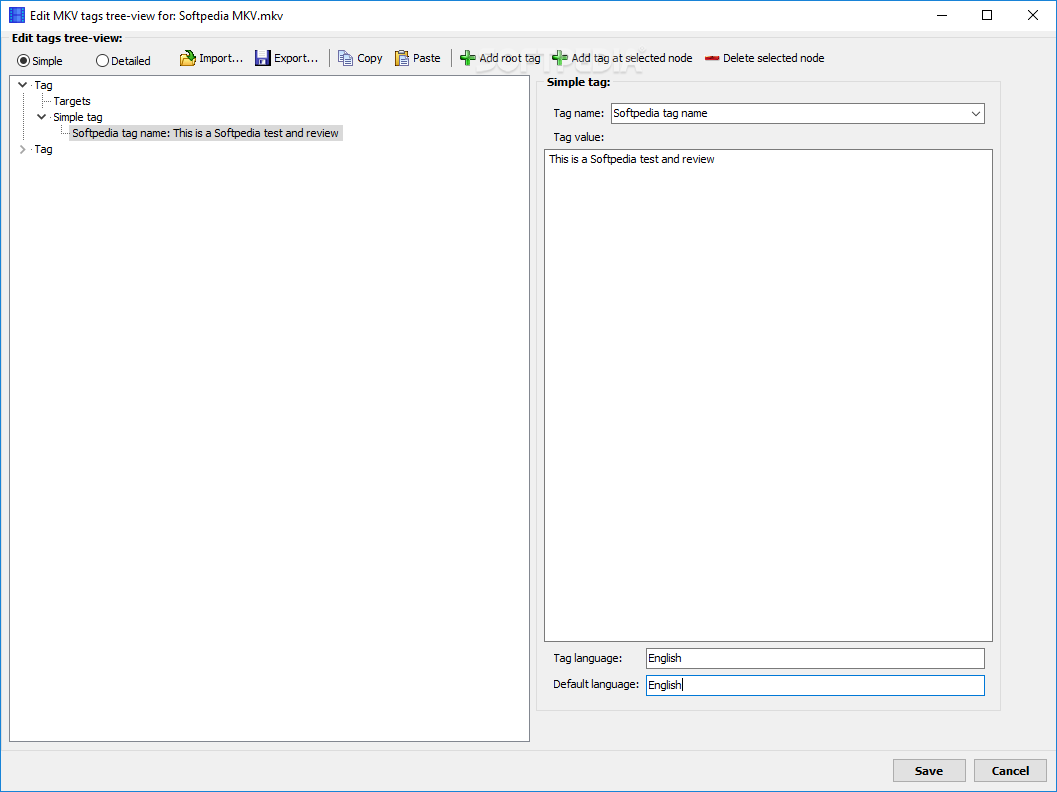Image resolution: width=1057 pixels, height=792 pixels.
Task: Select the Simple tag node label
Action: 78,117
